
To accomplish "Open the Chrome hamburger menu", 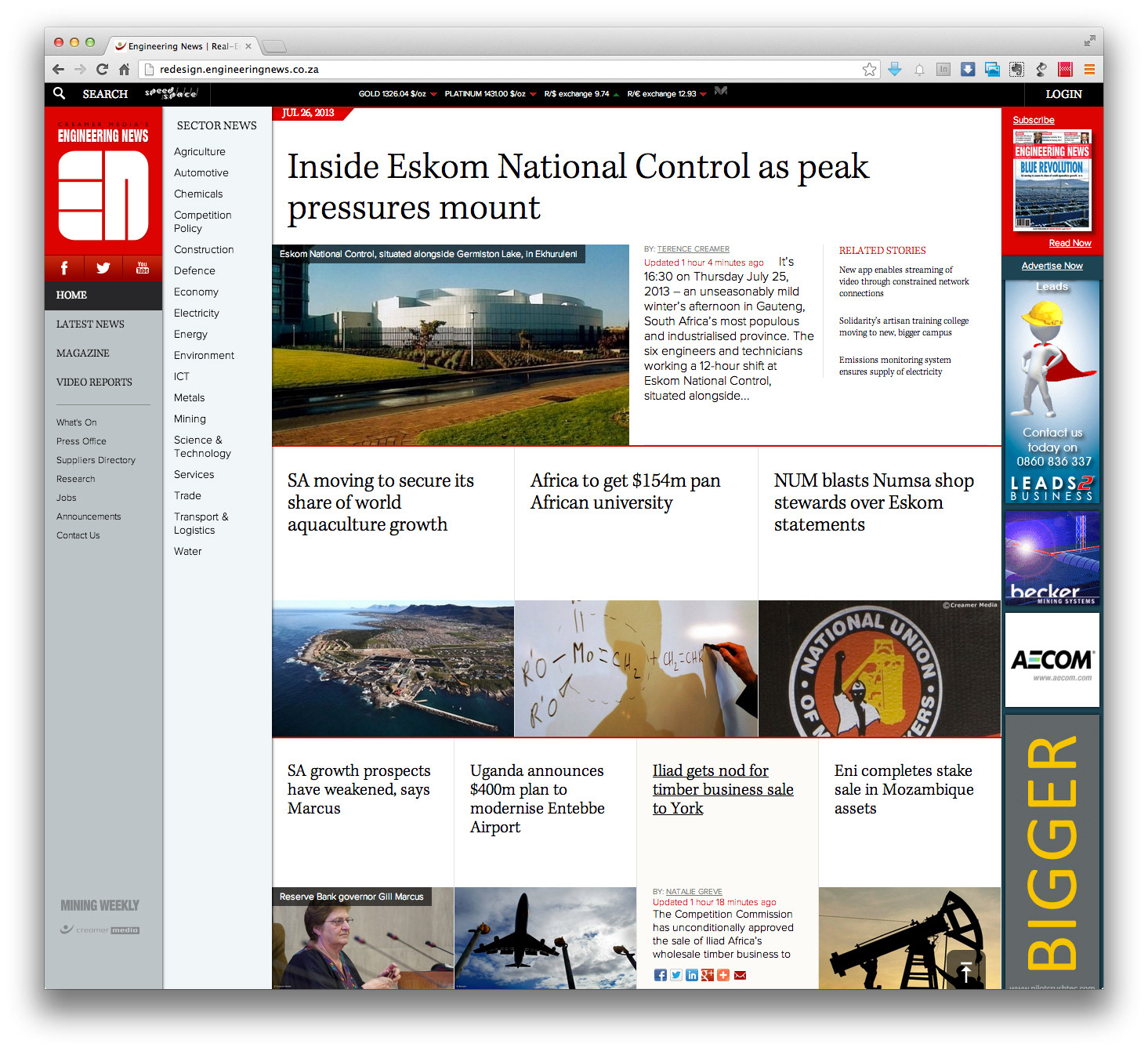I will (x=1089, y=69).
